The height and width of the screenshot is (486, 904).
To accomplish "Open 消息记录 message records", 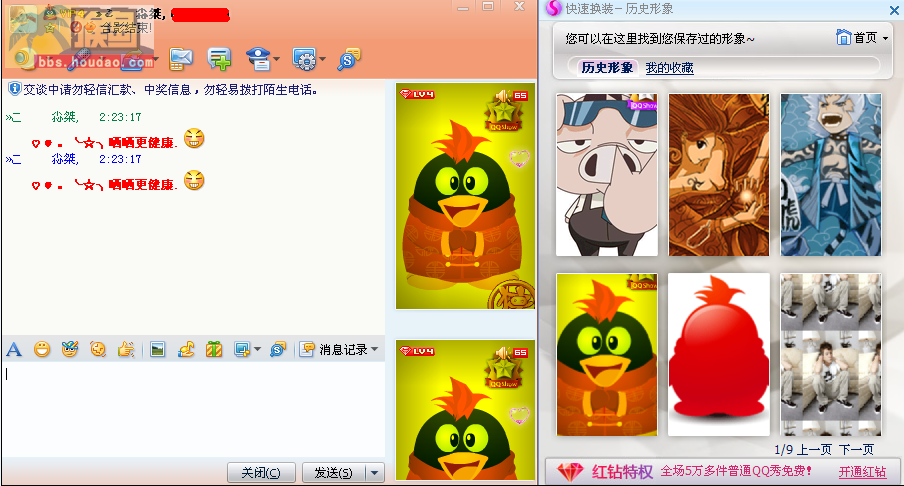I will coord(343,349).
